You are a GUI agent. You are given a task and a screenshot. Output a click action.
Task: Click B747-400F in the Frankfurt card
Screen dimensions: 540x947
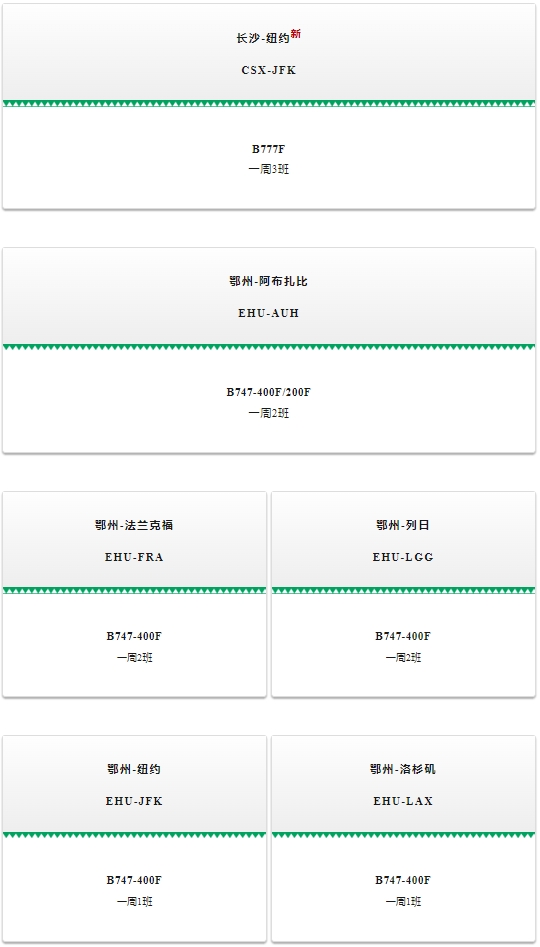point(134,637)
